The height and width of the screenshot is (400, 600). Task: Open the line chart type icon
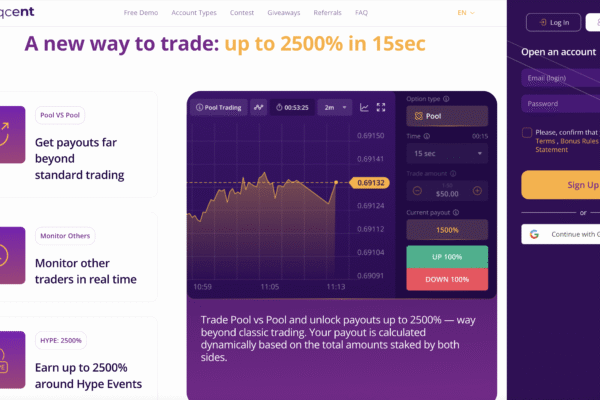364,108
